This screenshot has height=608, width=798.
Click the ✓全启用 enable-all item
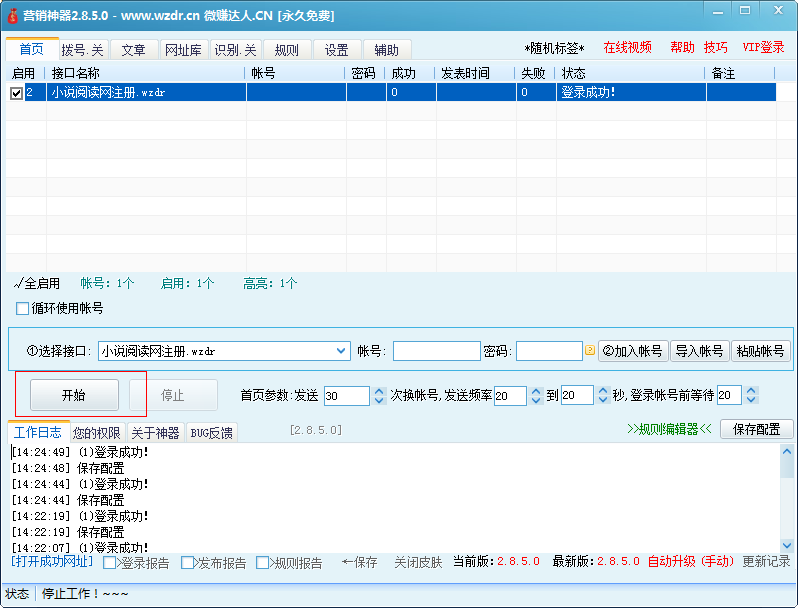(x=37, y=283)
